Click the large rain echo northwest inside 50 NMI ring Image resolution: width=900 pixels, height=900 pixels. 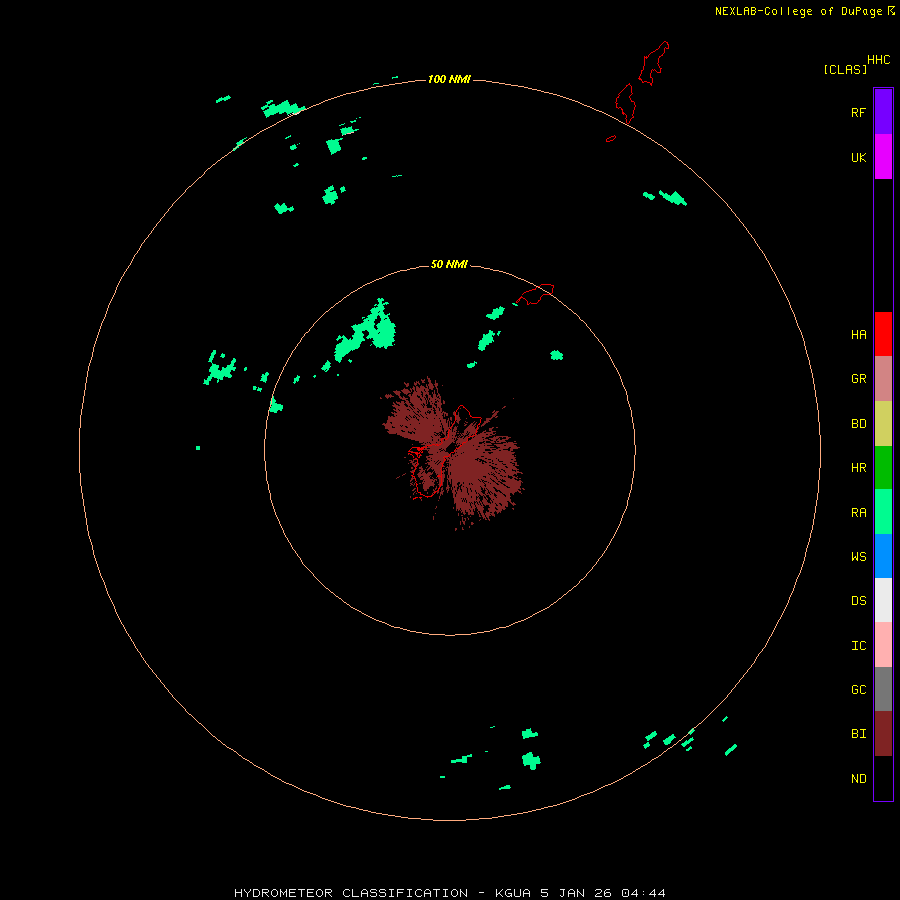(x=367, y=331)
